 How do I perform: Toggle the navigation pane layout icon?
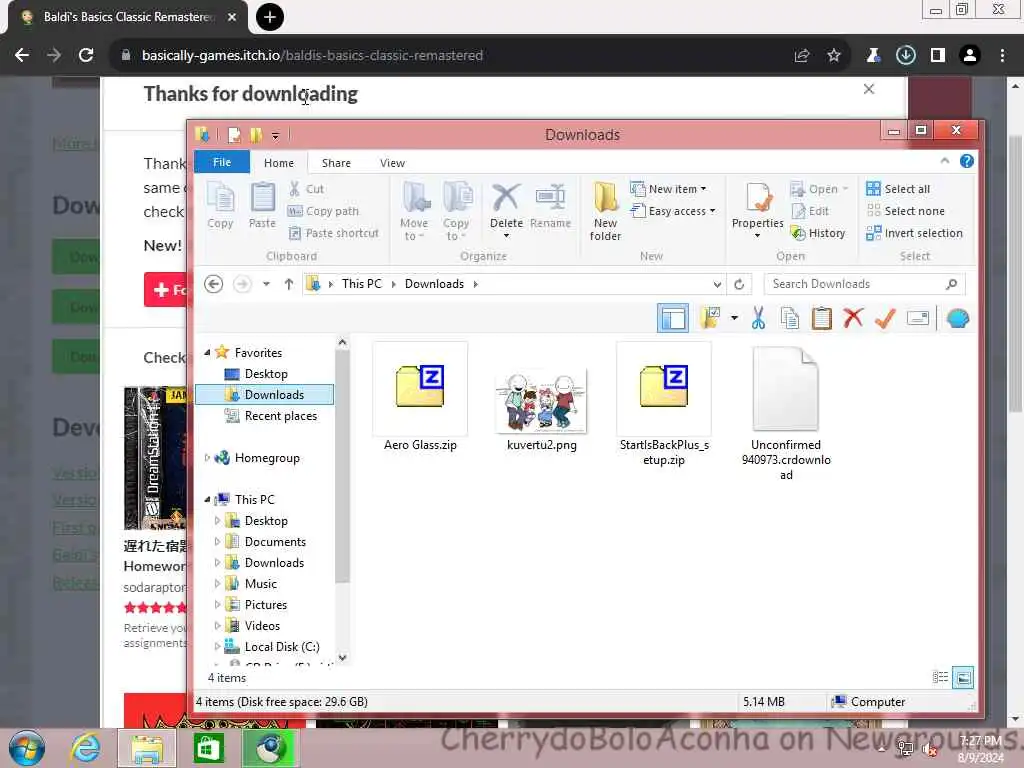tap(673, 319)
